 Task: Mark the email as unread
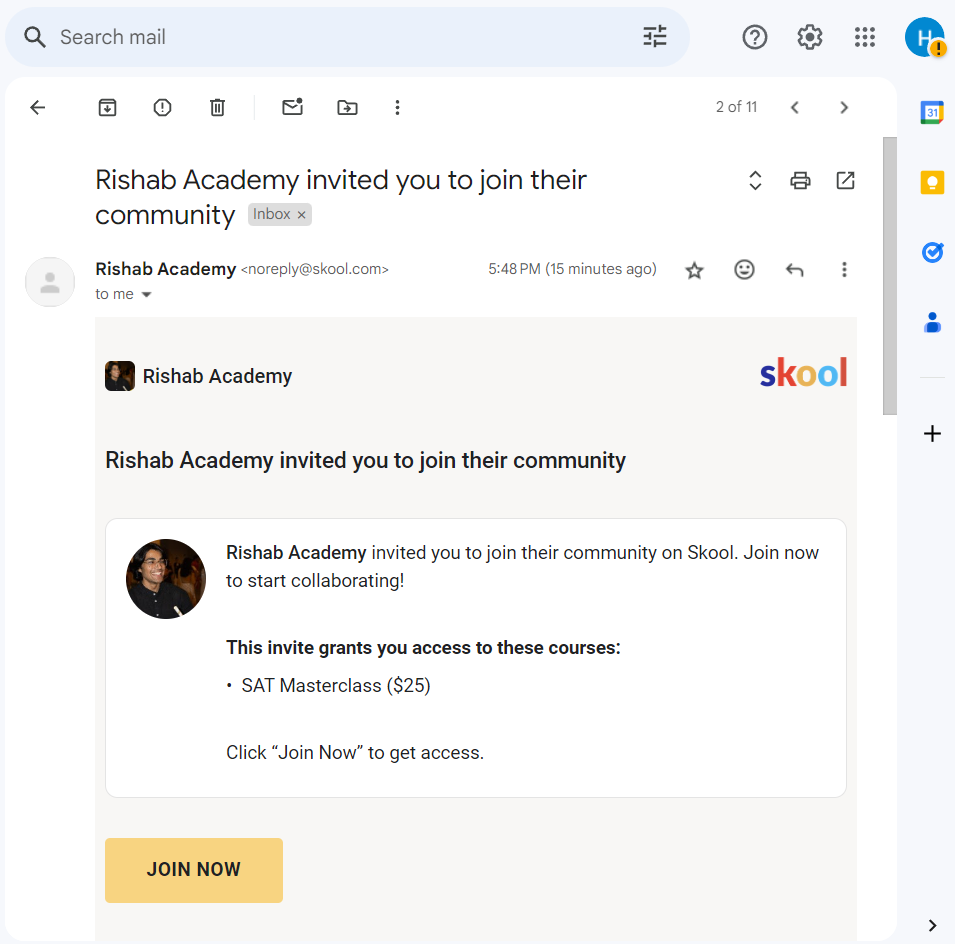pyautogui.click(x=292, y=107)
